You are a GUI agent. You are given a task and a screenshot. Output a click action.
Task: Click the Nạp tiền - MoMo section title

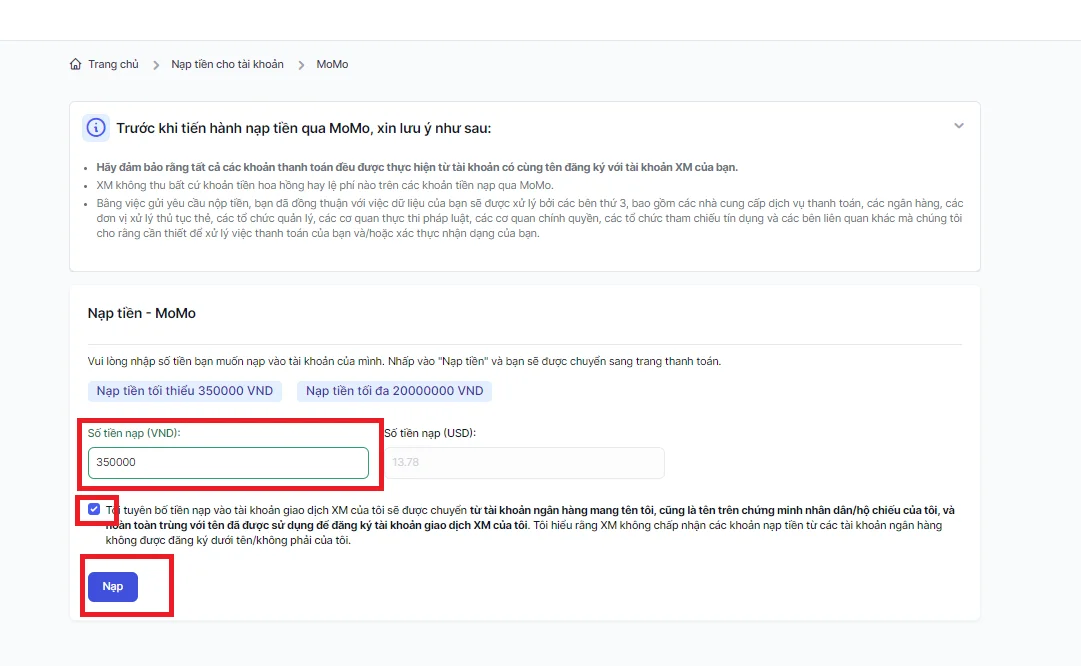(x=141, y=313)
